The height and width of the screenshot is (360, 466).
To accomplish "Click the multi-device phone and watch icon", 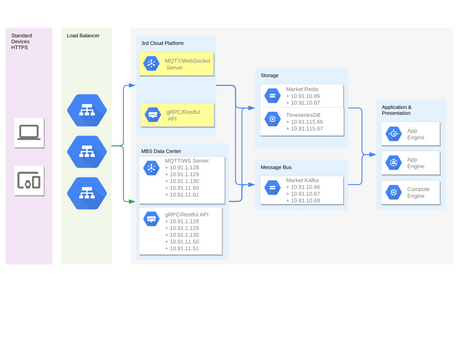I will pyautogui.click(x=29, y=180).
